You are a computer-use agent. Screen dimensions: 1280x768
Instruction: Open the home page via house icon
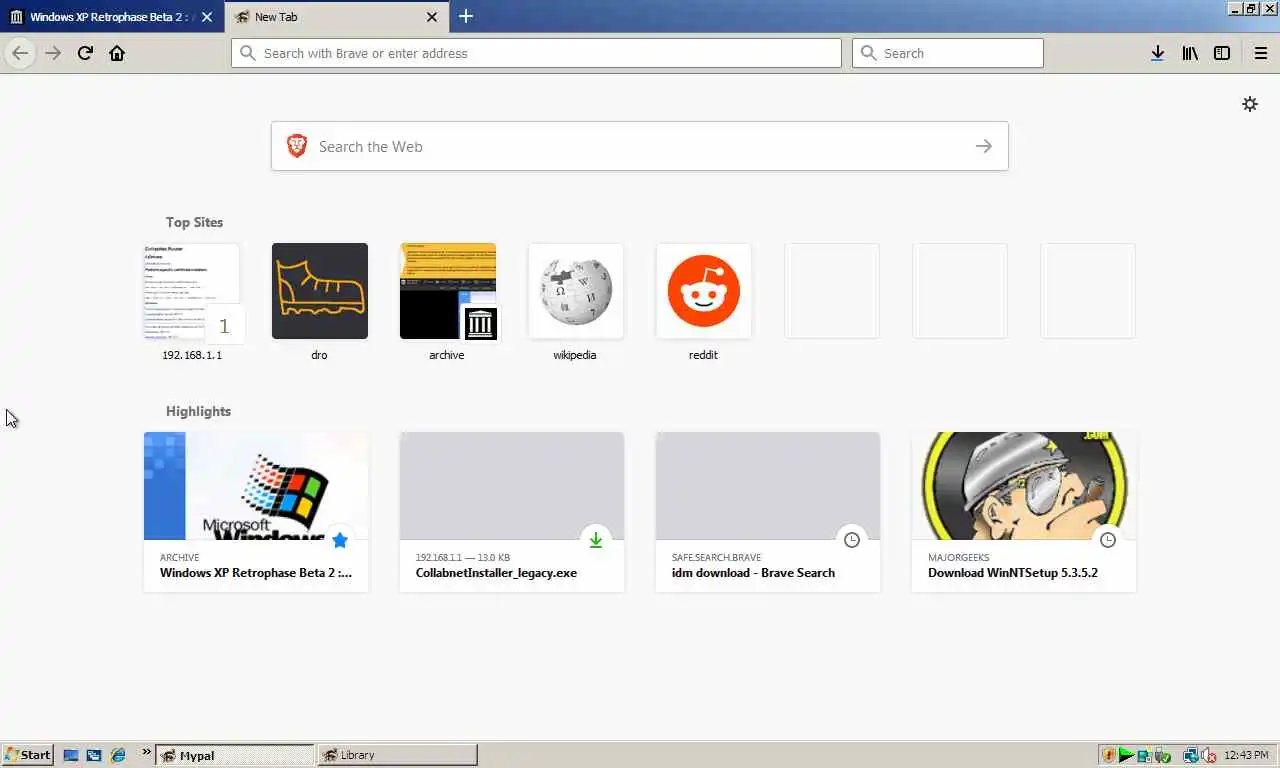[x=117, y=53]
